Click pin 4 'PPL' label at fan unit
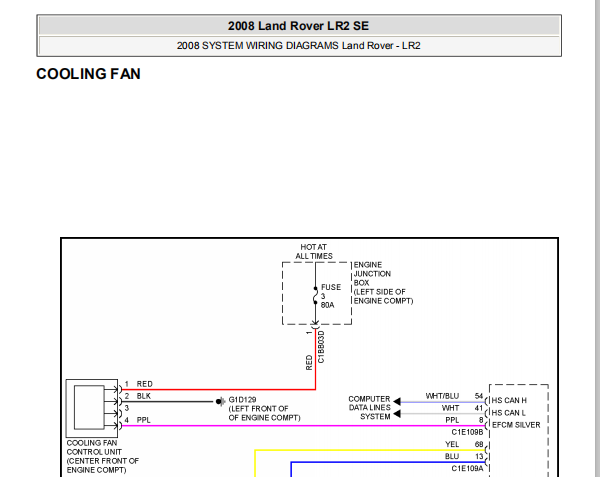This screenshot has width=600, height=477. tap(143, 420)
